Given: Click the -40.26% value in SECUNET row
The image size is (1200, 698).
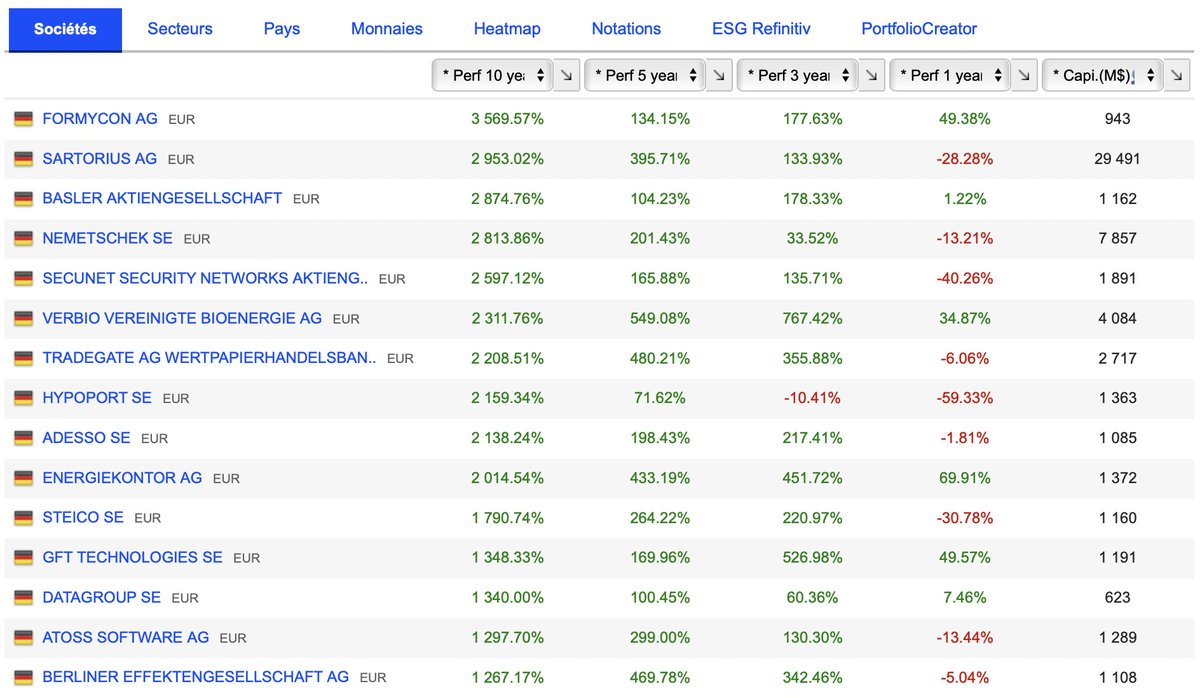Looking at the screenshot, I should tap(965, 278).
